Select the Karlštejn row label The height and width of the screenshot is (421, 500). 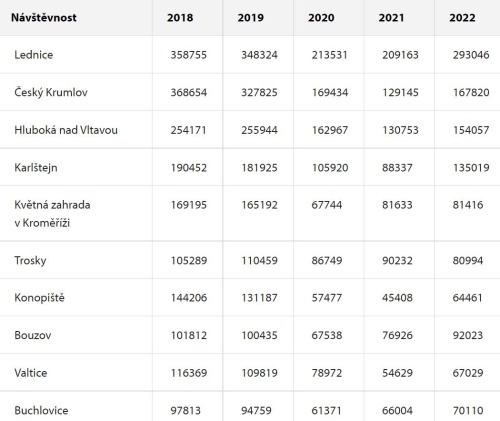click(x=36, y=168)
